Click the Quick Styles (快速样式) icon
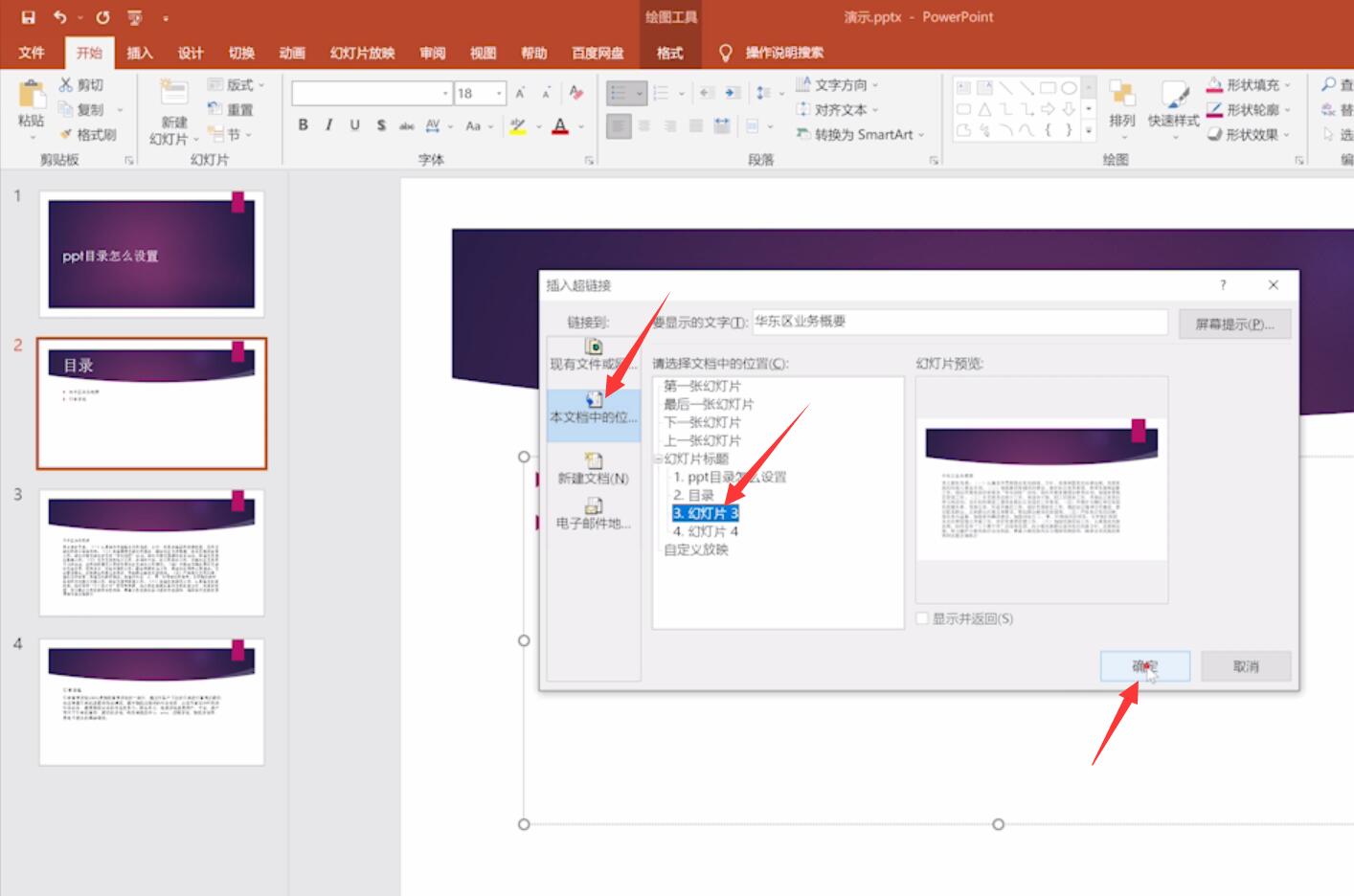The image size is (1354, 896). [1174, 95]
